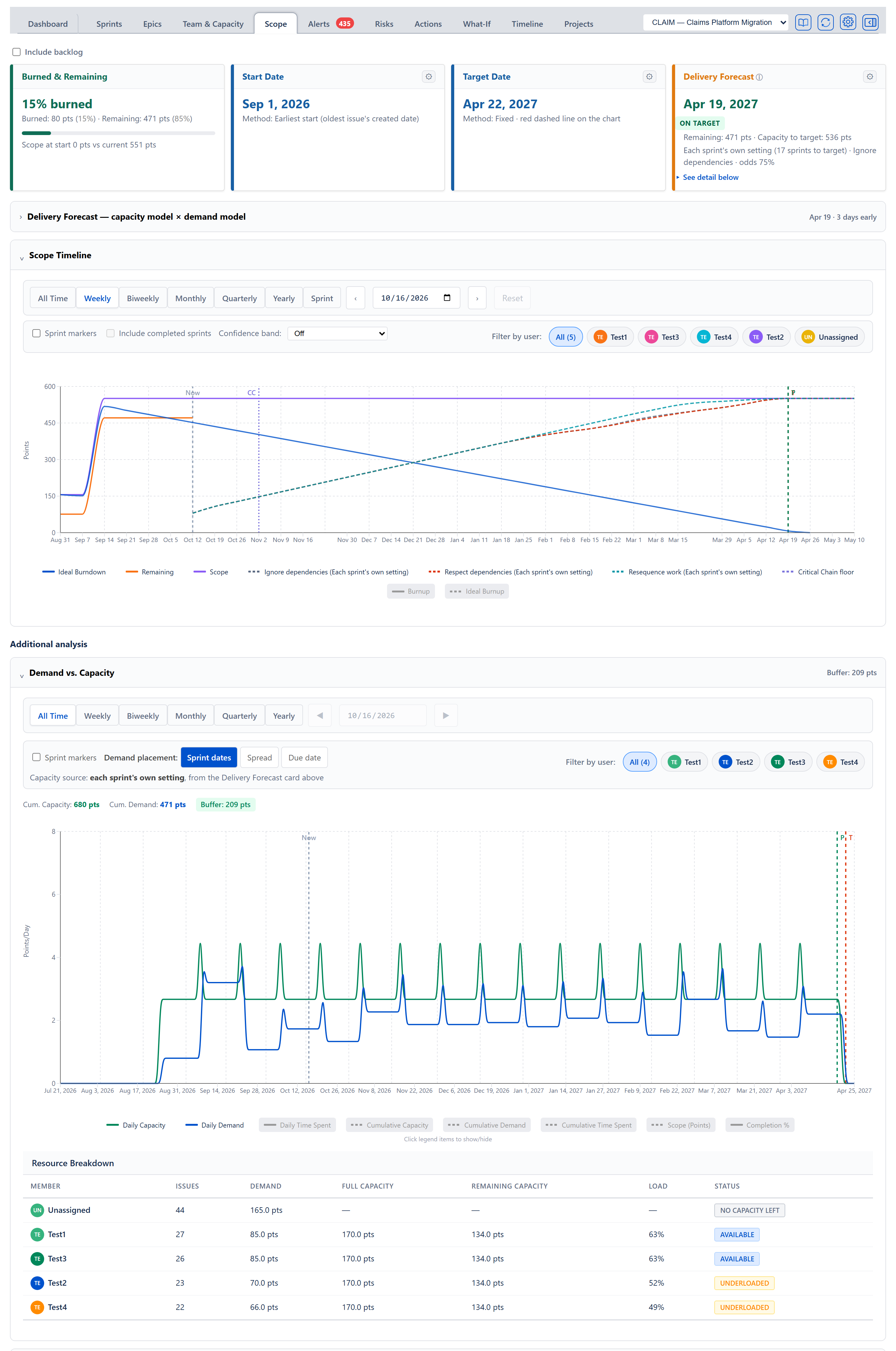
Task: Filter Demand chart by Test3 user
Action: pyautogui.click(x=788, y=762)
